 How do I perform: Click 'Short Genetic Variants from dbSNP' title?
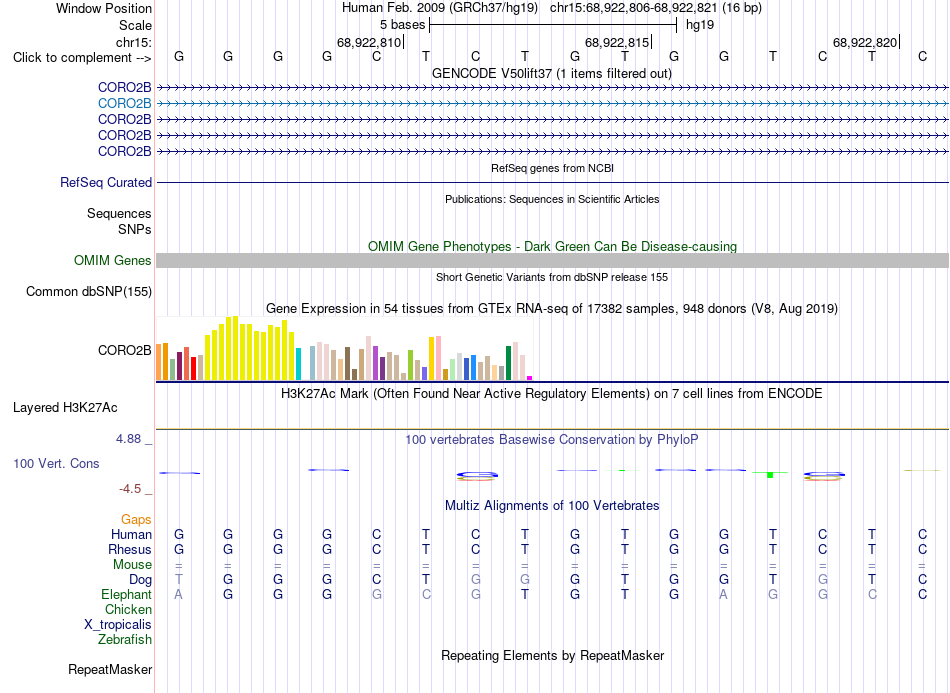click(552, 277)
